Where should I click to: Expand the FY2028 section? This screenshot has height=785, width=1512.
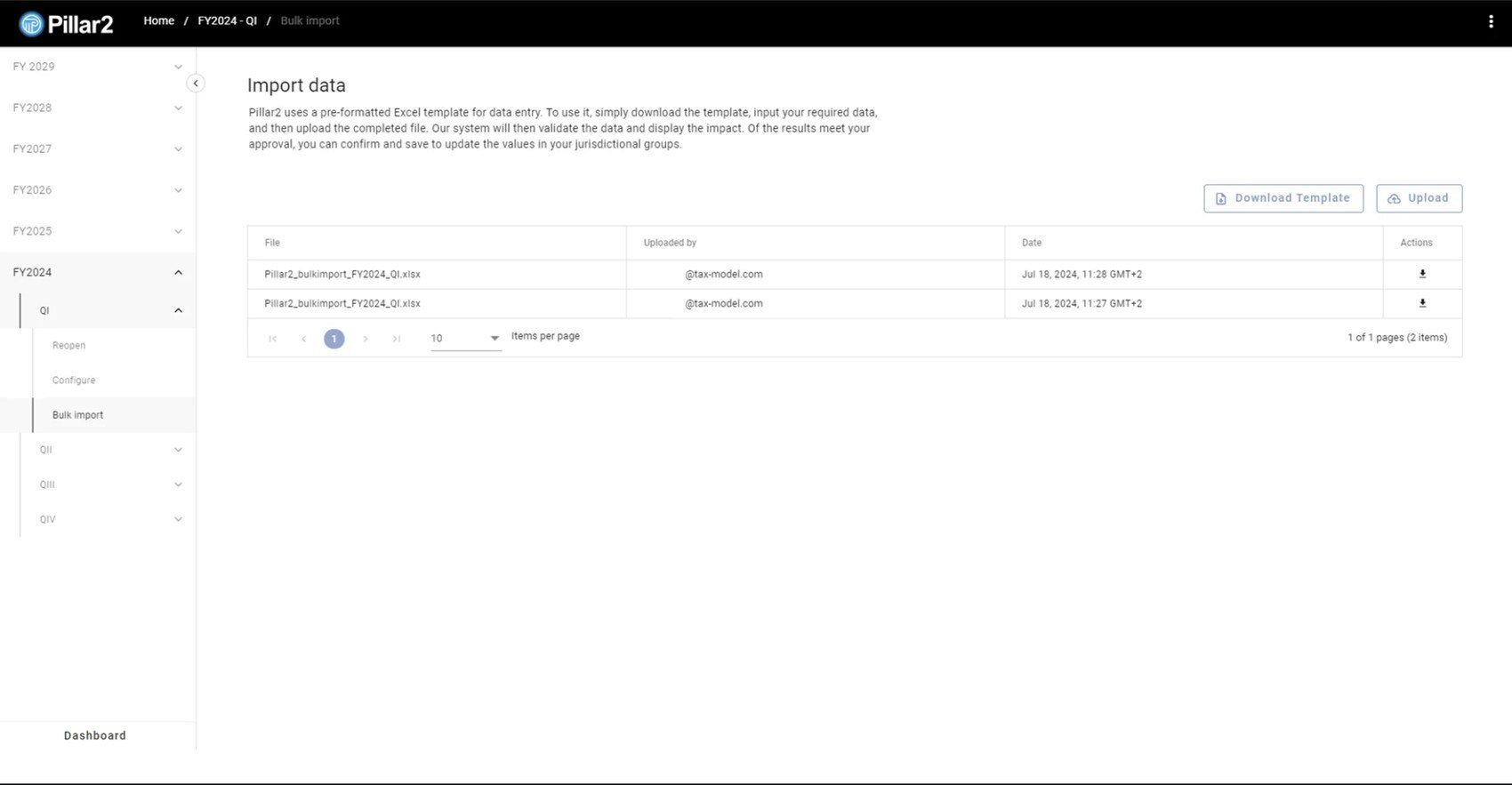click(x=98, y=108)
